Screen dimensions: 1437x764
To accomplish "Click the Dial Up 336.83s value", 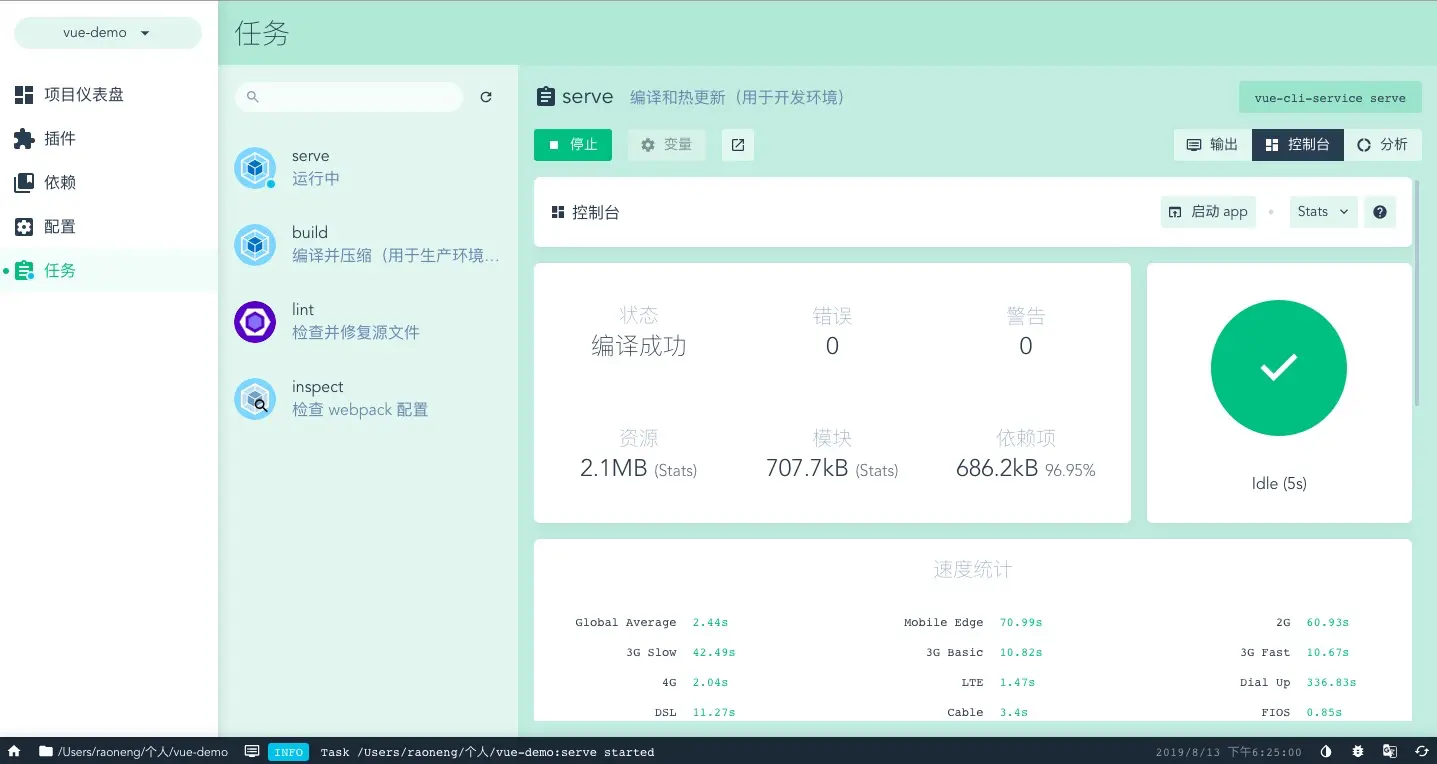I will tap(1331, 682).
